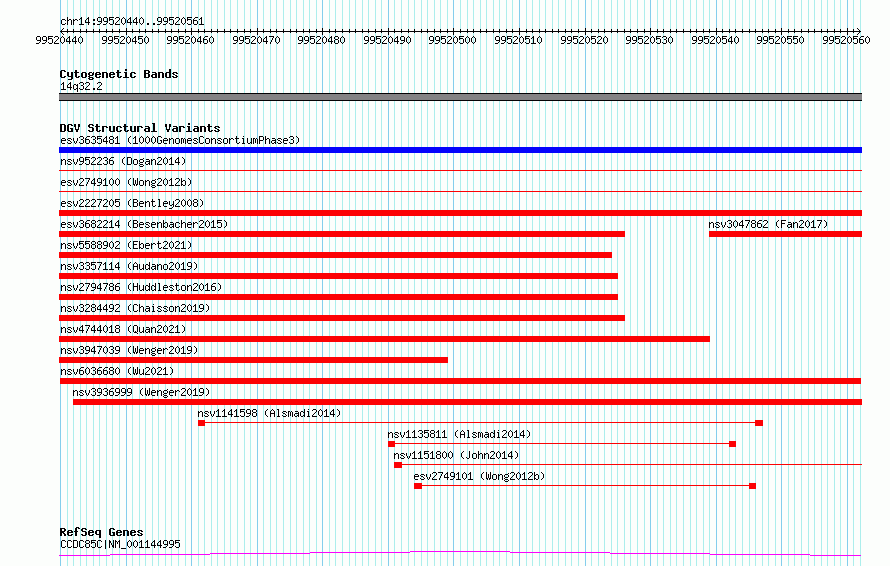890x566 pixels.
Task: Click right endpoint square of nsv1141598
Action: [759, 423]
